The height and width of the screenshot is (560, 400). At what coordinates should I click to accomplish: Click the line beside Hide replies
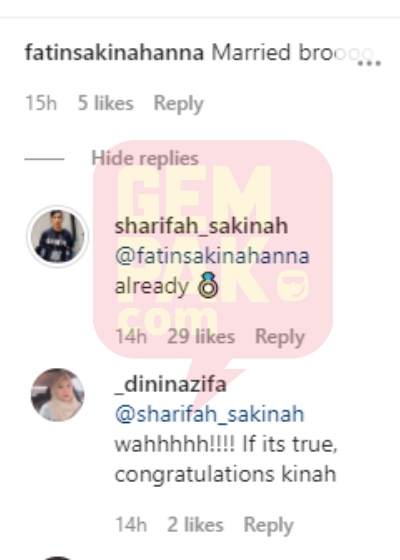(x=44, y=159)
